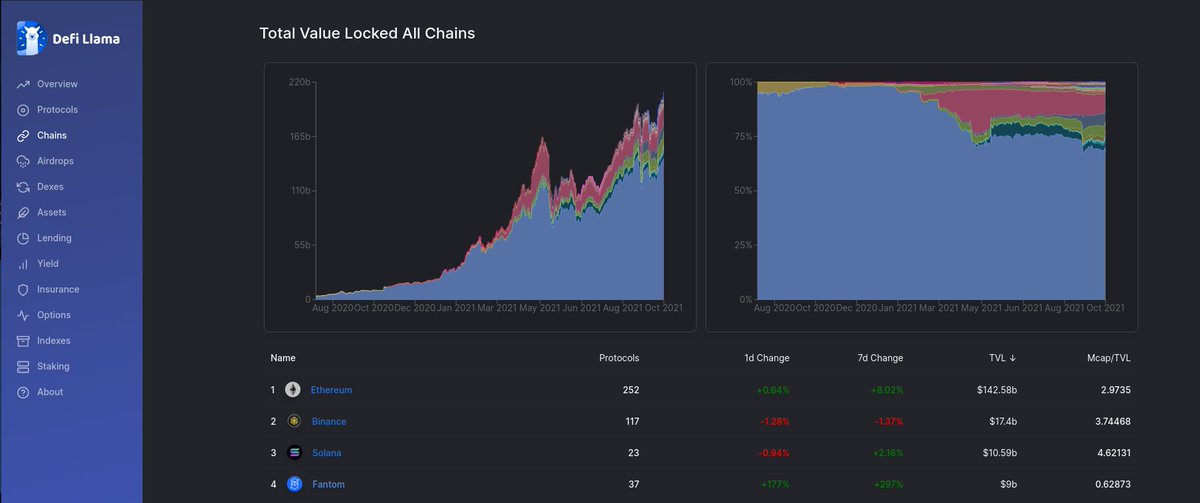Click the Defi Llama logo icon
The height and width of the screenshot is (503, 1200).
30,39
